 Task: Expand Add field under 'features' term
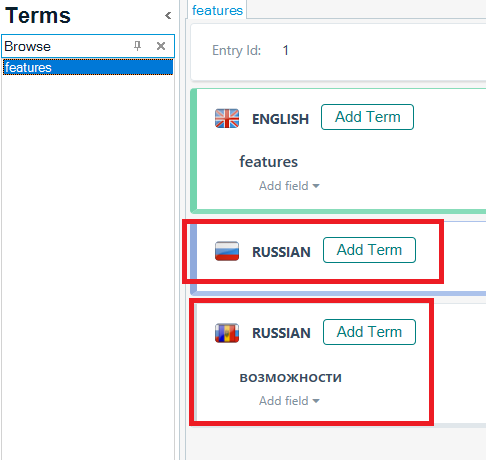click(x=289, y=186)
